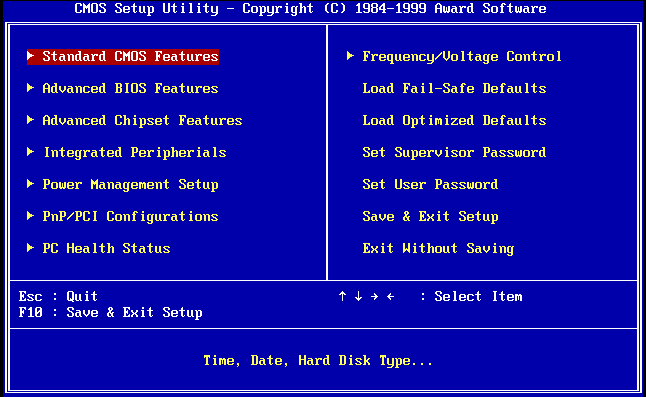Click the down arrow key hint
This screenshot has height=397, width=646.
coord(358,296)
